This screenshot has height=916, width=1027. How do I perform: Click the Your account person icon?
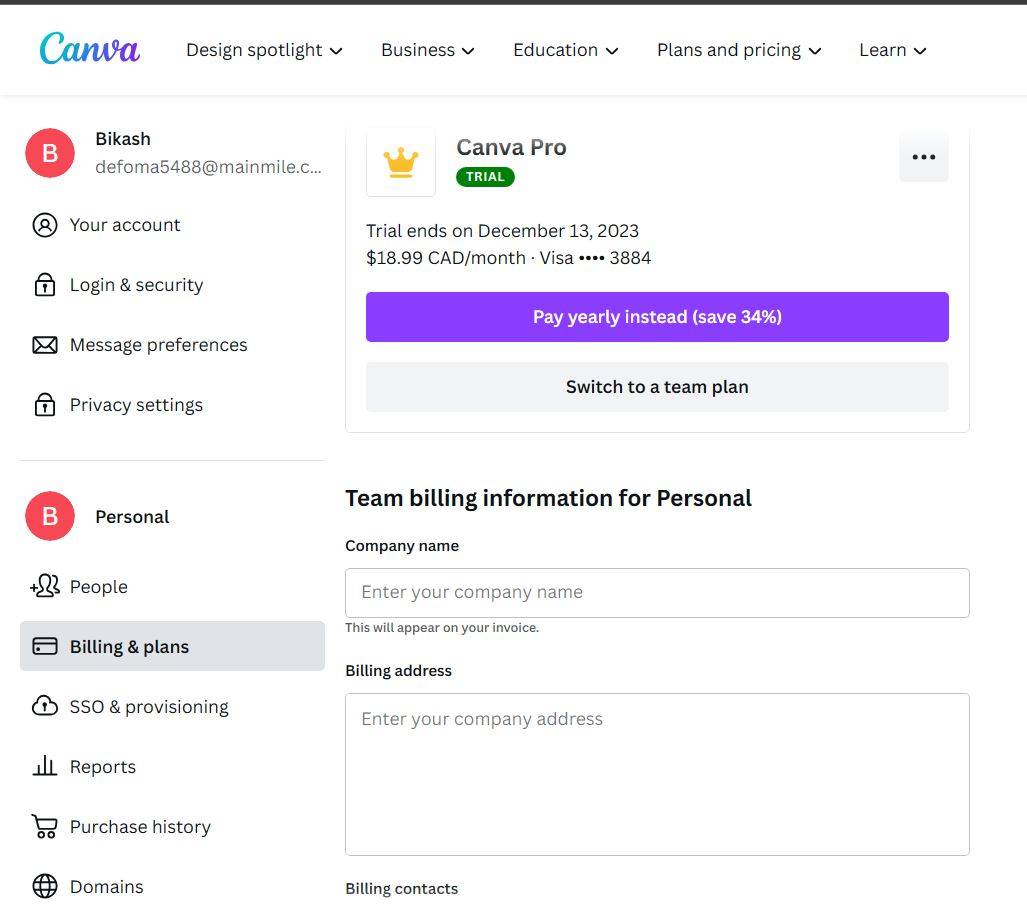45,225
